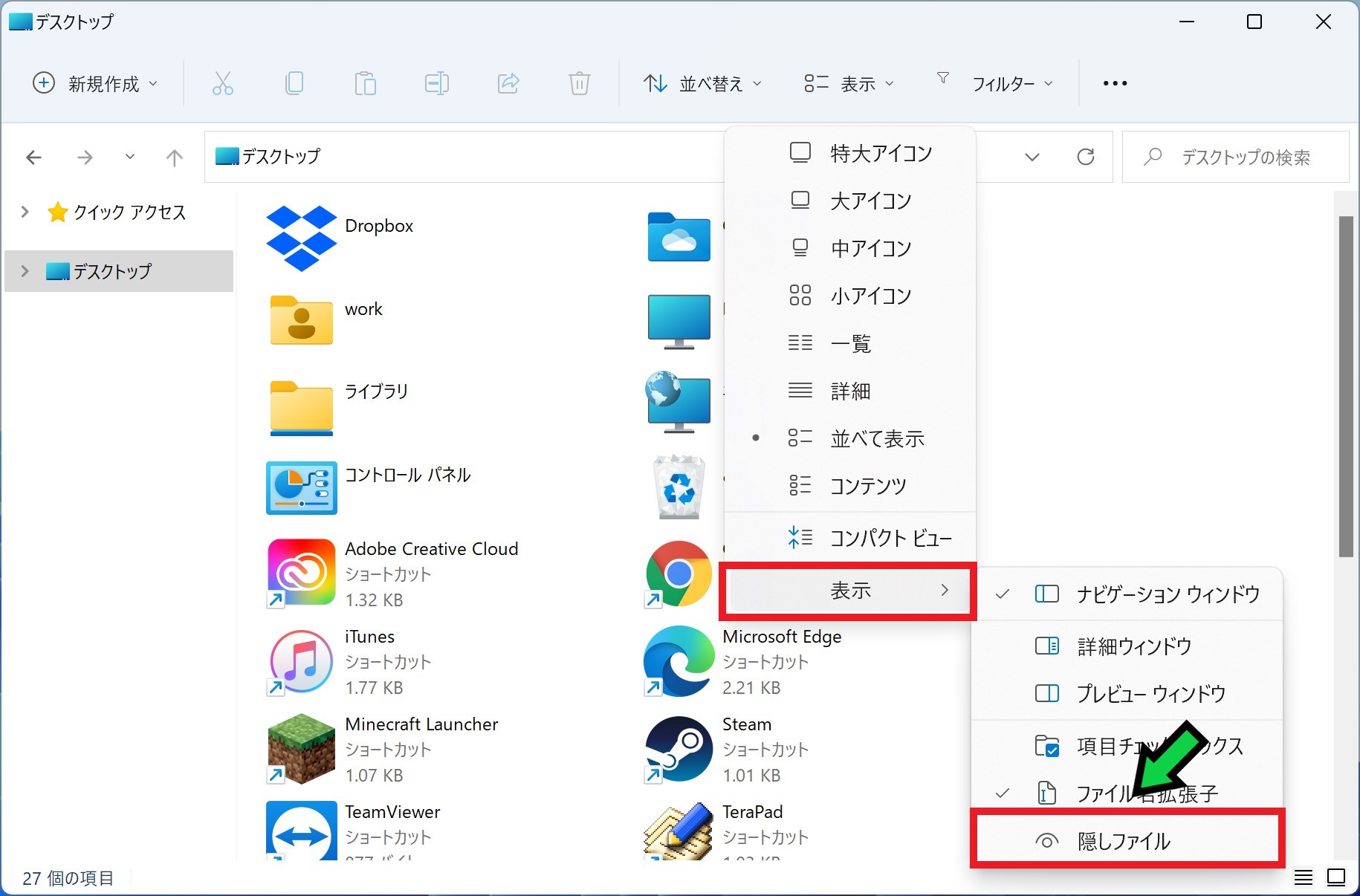Choose 中アイコン view

coord(849,248)
